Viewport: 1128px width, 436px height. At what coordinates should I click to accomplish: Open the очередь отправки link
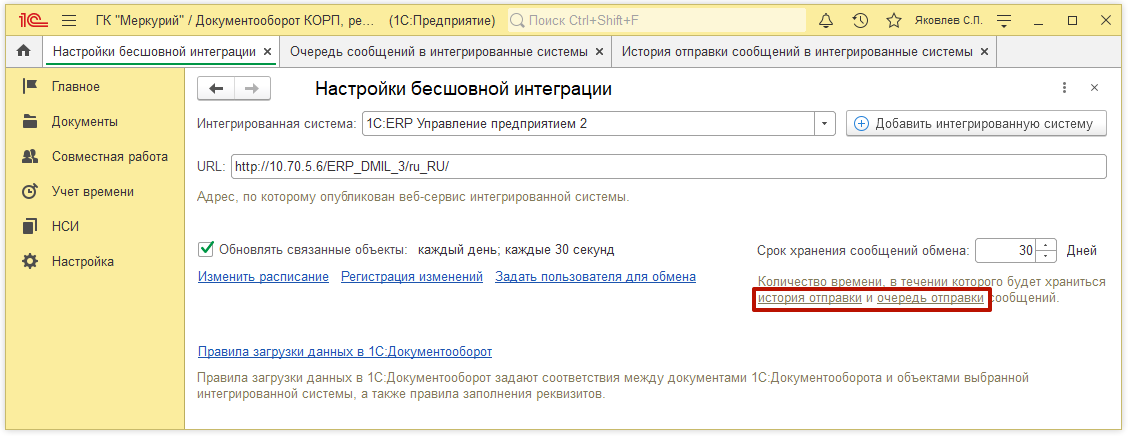(930, 299)
